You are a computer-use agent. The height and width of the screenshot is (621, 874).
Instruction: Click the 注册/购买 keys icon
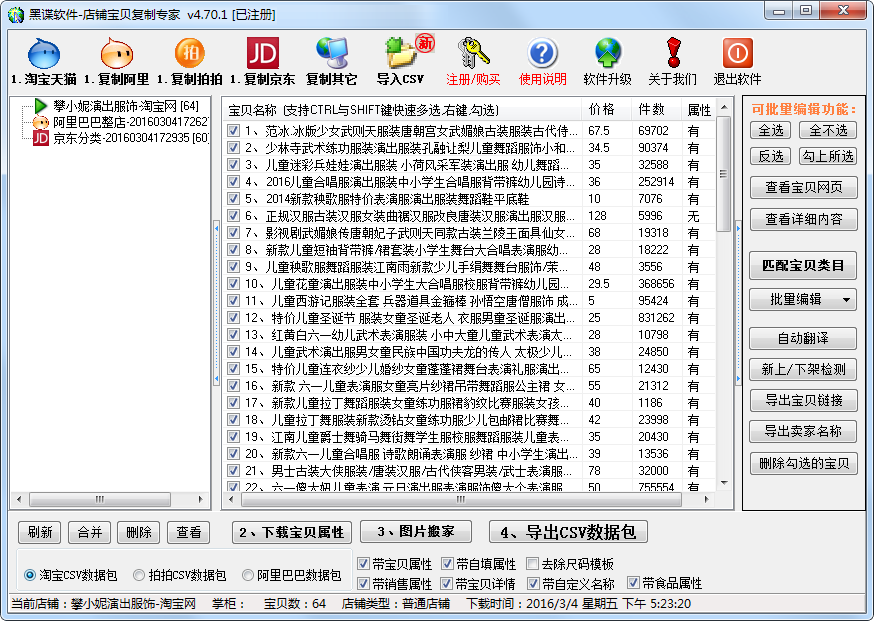(x=473, y=54)
